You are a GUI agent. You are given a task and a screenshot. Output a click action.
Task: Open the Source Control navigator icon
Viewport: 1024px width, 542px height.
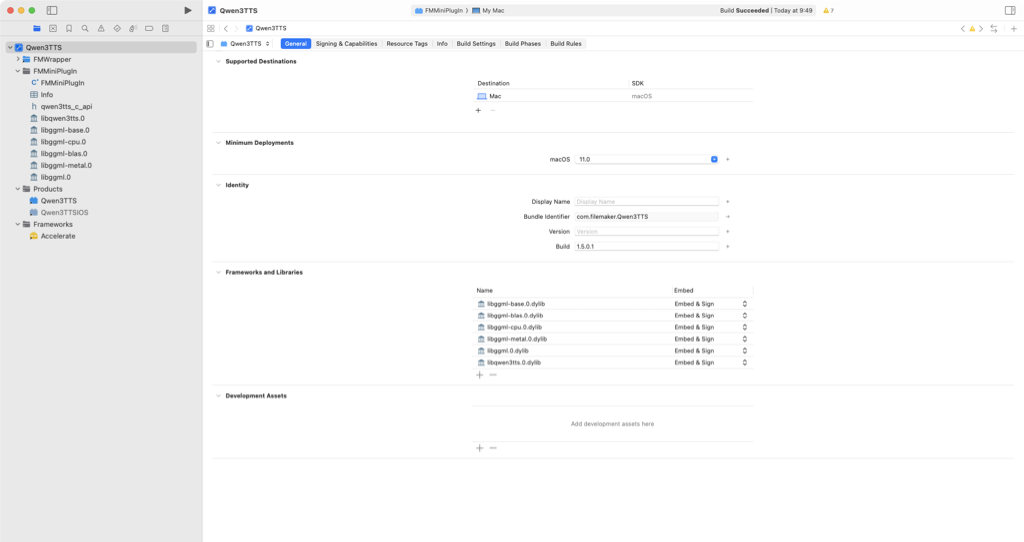click(53, 29)
